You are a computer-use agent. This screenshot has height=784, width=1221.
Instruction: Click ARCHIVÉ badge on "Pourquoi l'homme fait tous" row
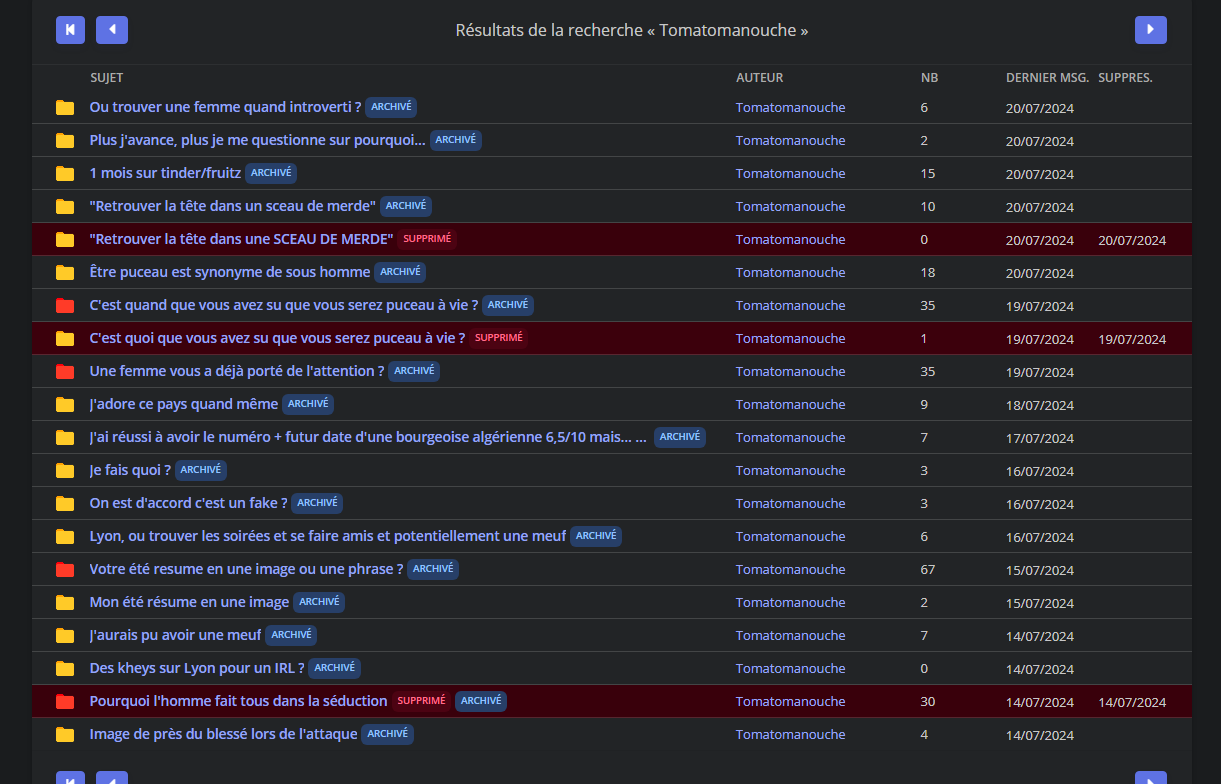tap(481, 701)
